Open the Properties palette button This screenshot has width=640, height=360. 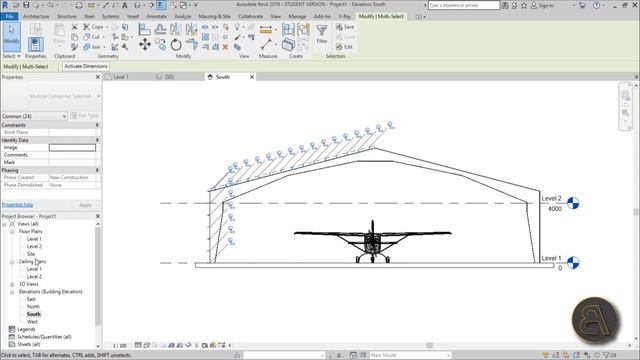pyautogui.click(x=36, y=44)
